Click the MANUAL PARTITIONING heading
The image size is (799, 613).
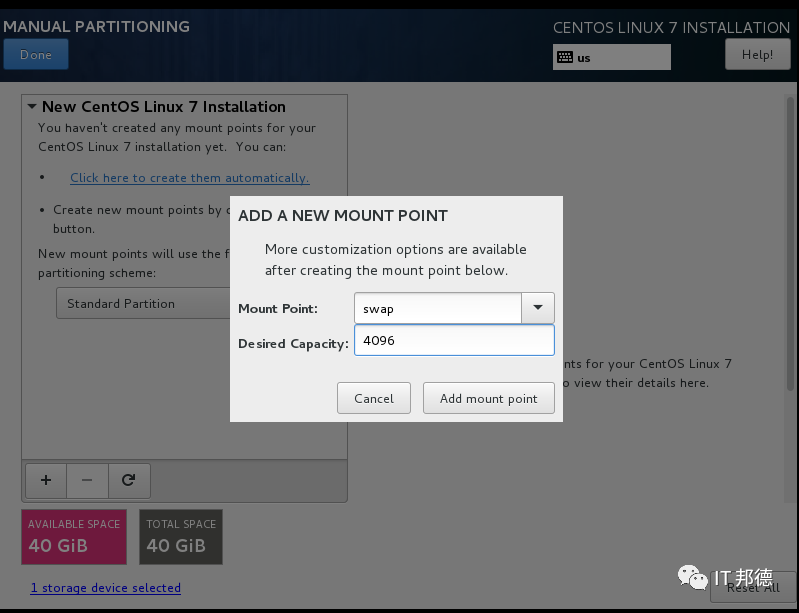point(96,26)
